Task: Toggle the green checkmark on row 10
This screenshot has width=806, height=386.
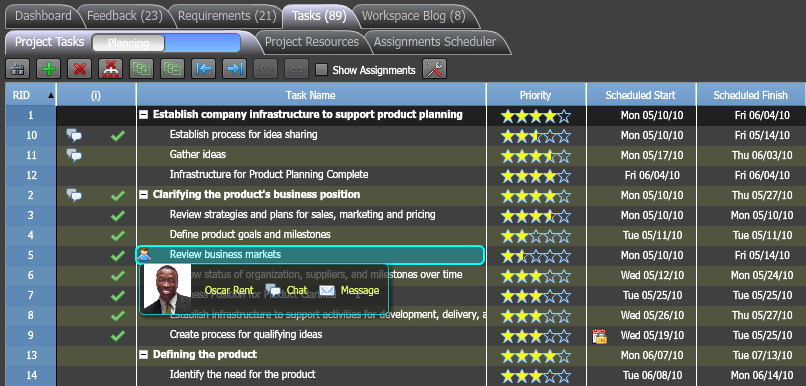Action: click(118, 136)
